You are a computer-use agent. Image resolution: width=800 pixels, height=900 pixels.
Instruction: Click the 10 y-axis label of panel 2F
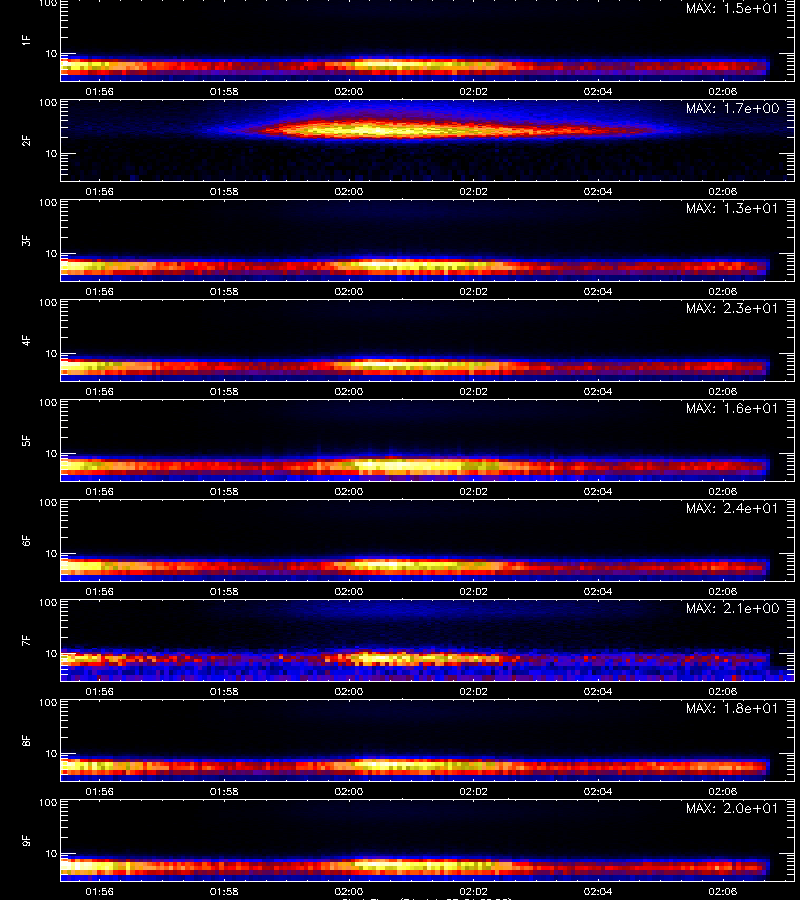52,153
